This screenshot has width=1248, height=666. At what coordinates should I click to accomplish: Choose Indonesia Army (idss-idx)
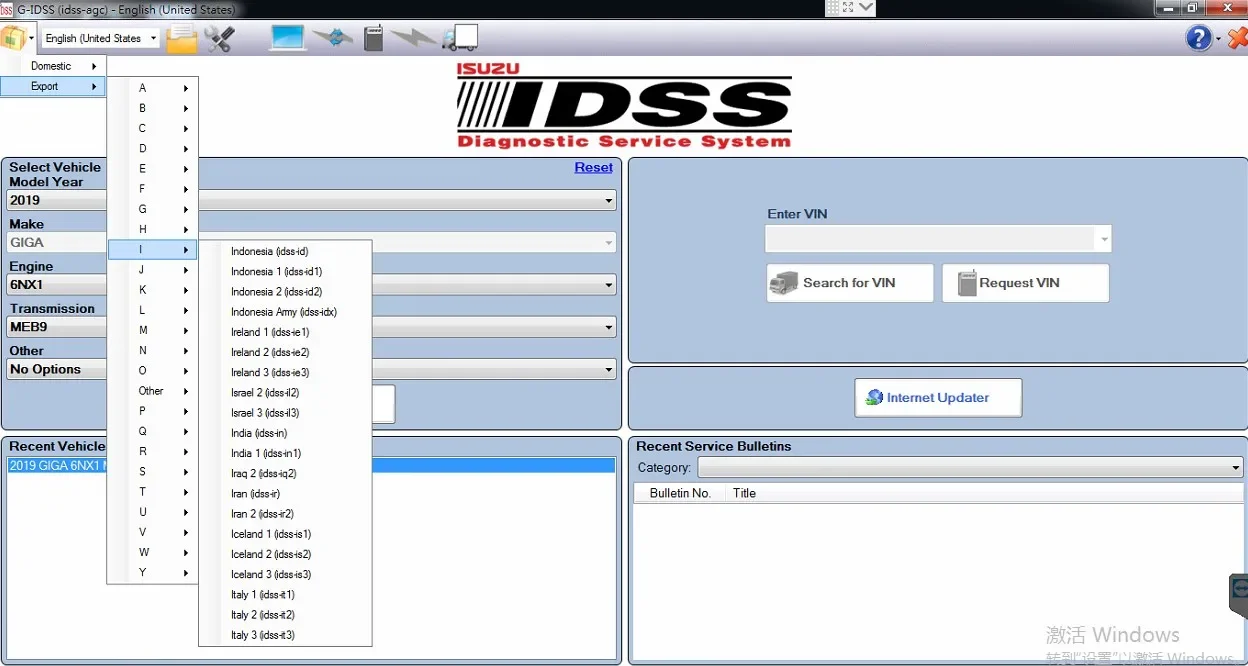286,312
